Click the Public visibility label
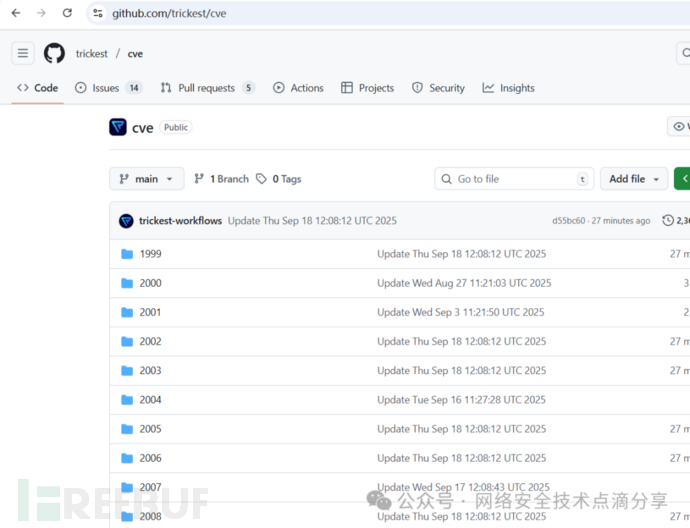 pyautogui.click(x=176, y=127)
